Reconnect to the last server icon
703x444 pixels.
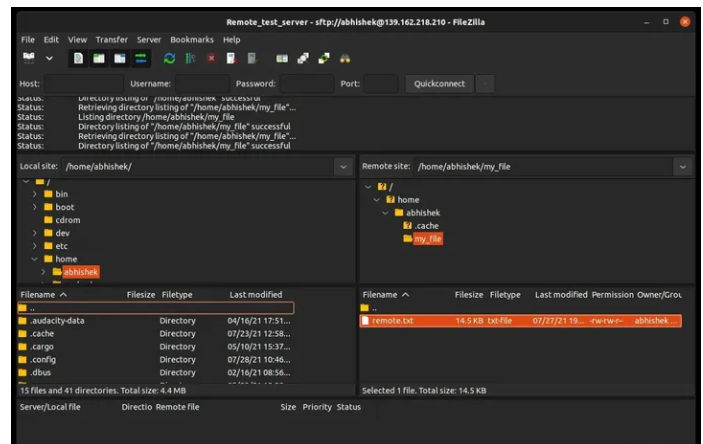coord(252,58)
